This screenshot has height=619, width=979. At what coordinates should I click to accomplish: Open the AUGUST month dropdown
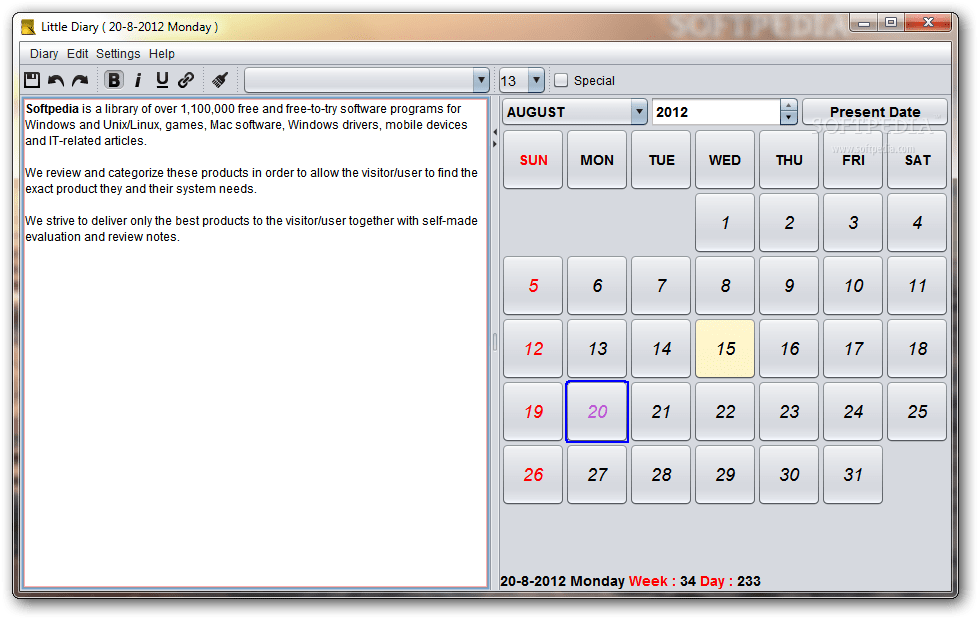click(x=574, y=112)
